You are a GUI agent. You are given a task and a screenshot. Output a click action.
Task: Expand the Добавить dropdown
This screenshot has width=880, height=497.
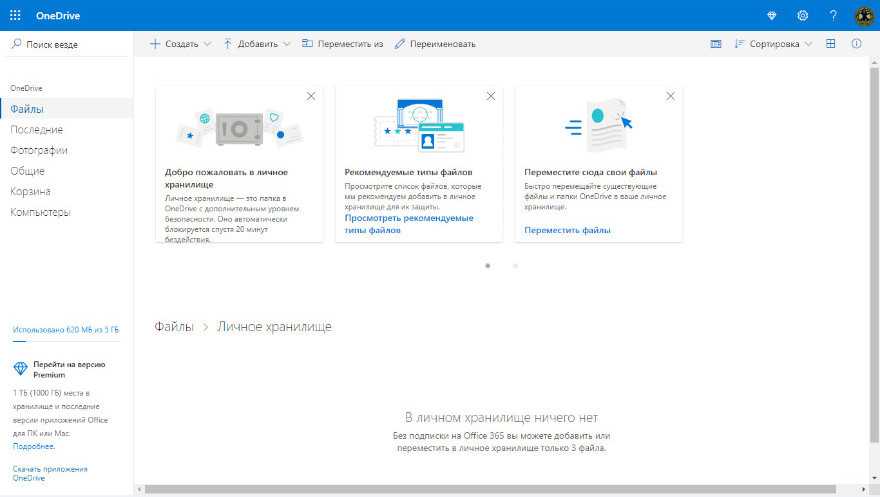click(257, 44)
